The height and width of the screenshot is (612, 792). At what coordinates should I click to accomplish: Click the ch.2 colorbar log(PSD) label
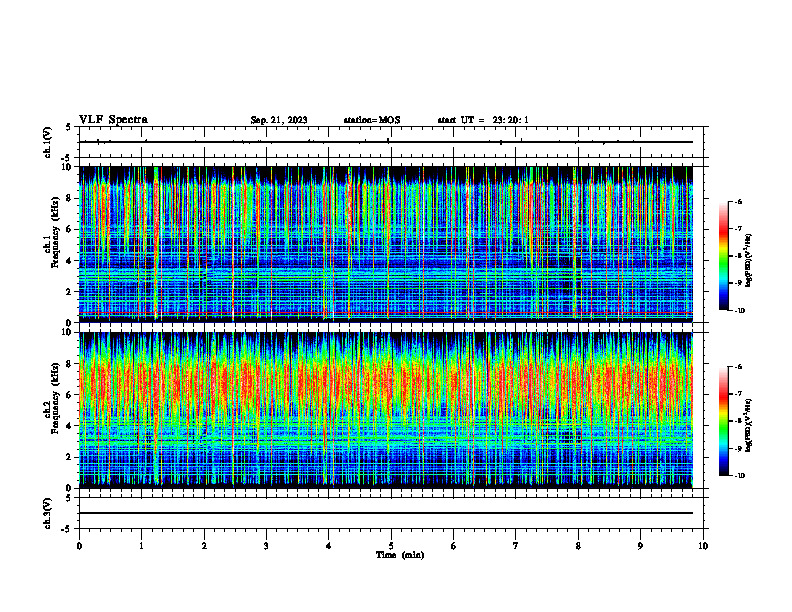pos(749,425)
